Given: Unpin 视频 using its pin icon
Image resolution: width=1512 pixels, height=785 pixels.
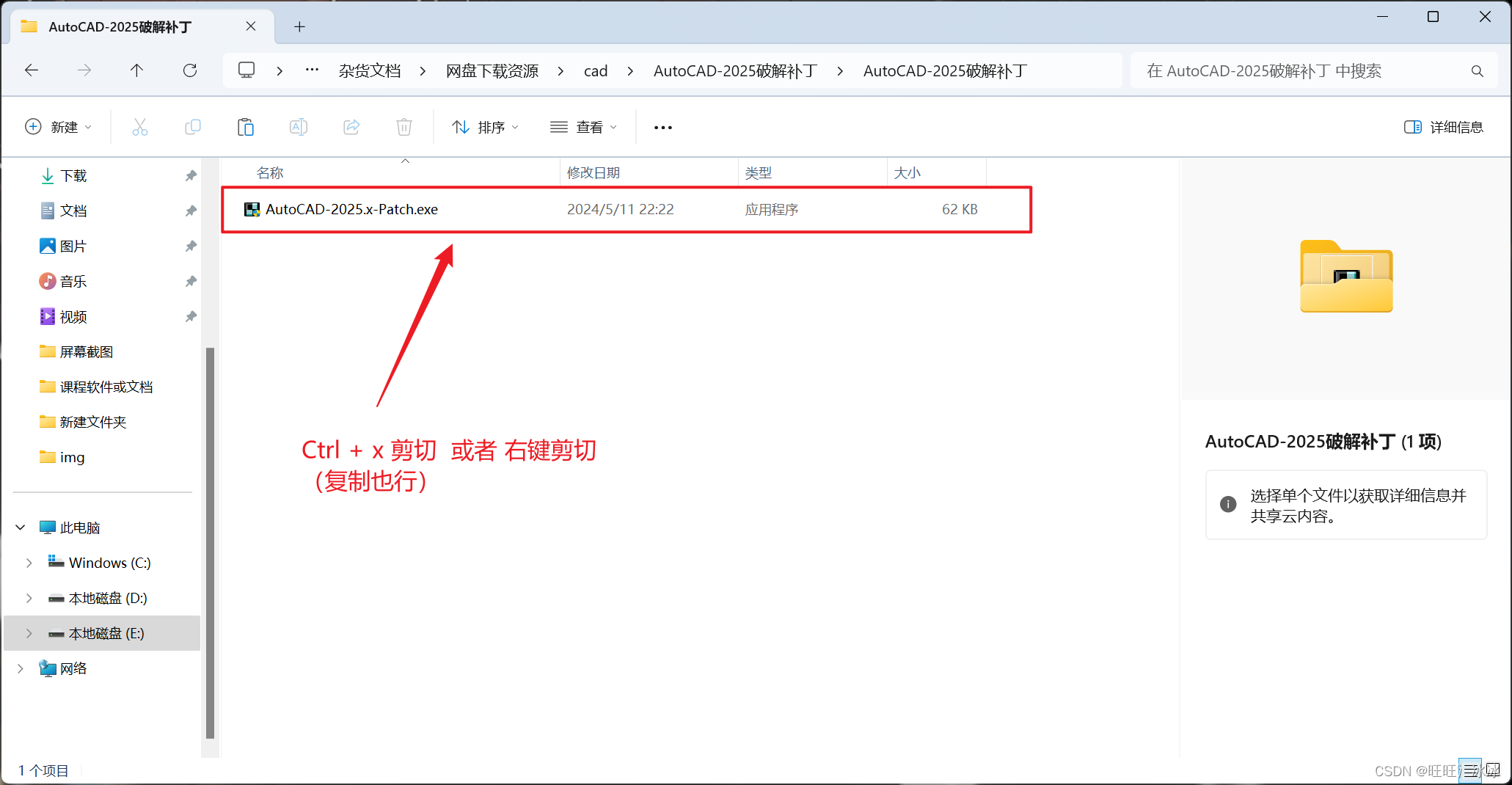Looking at the screenshot, I should click(191, 317).
